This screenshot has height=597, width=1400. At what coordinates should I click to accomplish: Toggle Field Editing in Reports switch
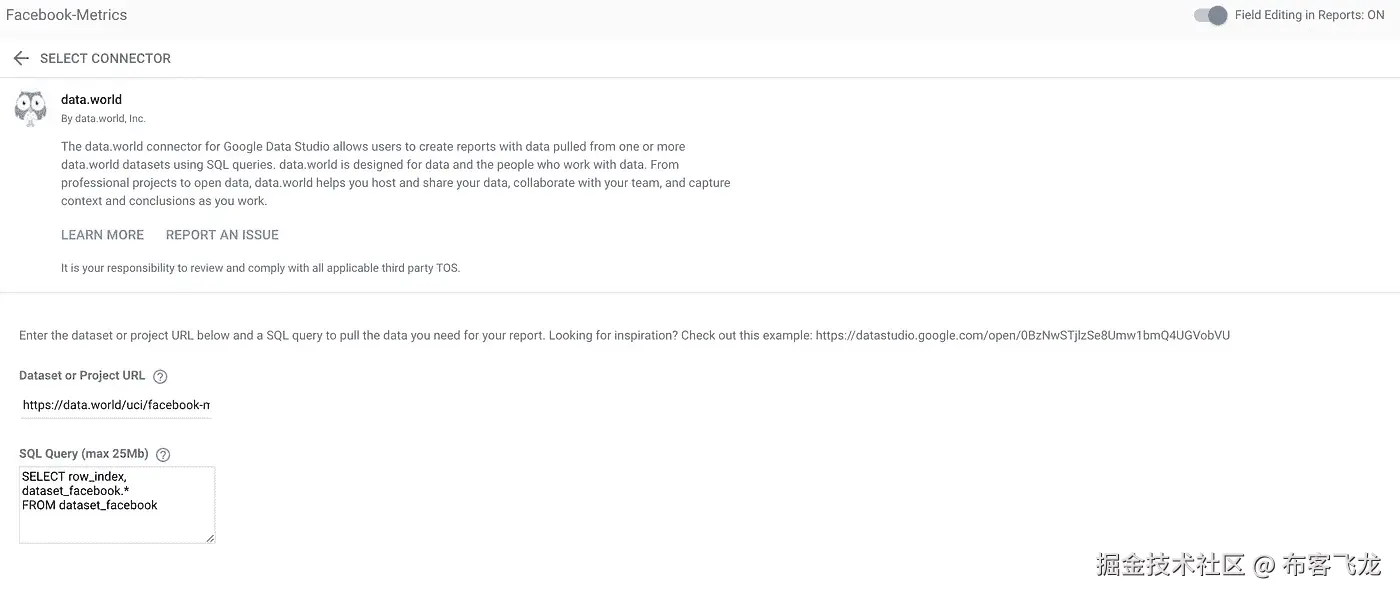click(1211, 16)
